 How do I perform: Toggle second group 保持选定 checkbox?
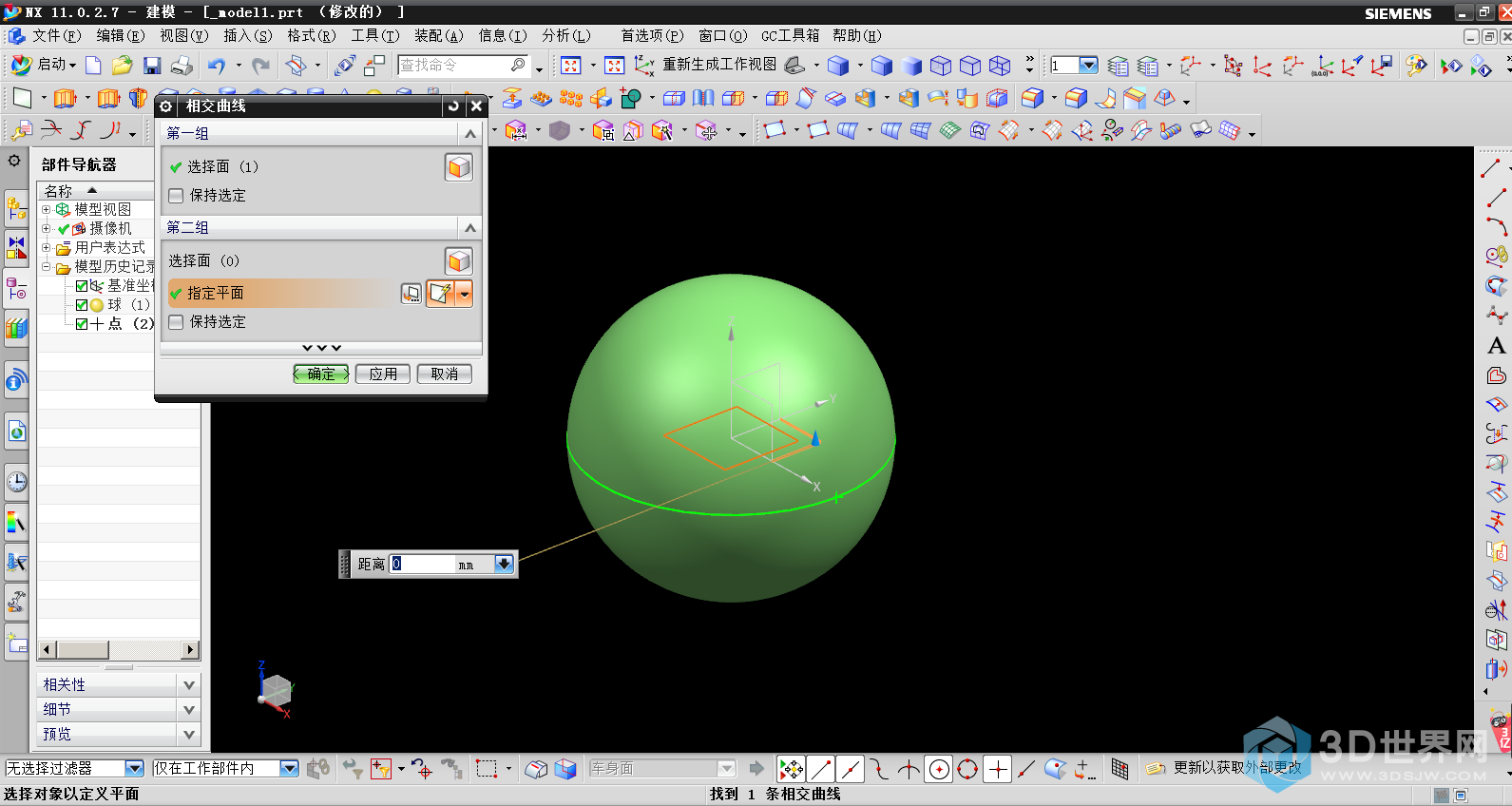pos(176,321)
